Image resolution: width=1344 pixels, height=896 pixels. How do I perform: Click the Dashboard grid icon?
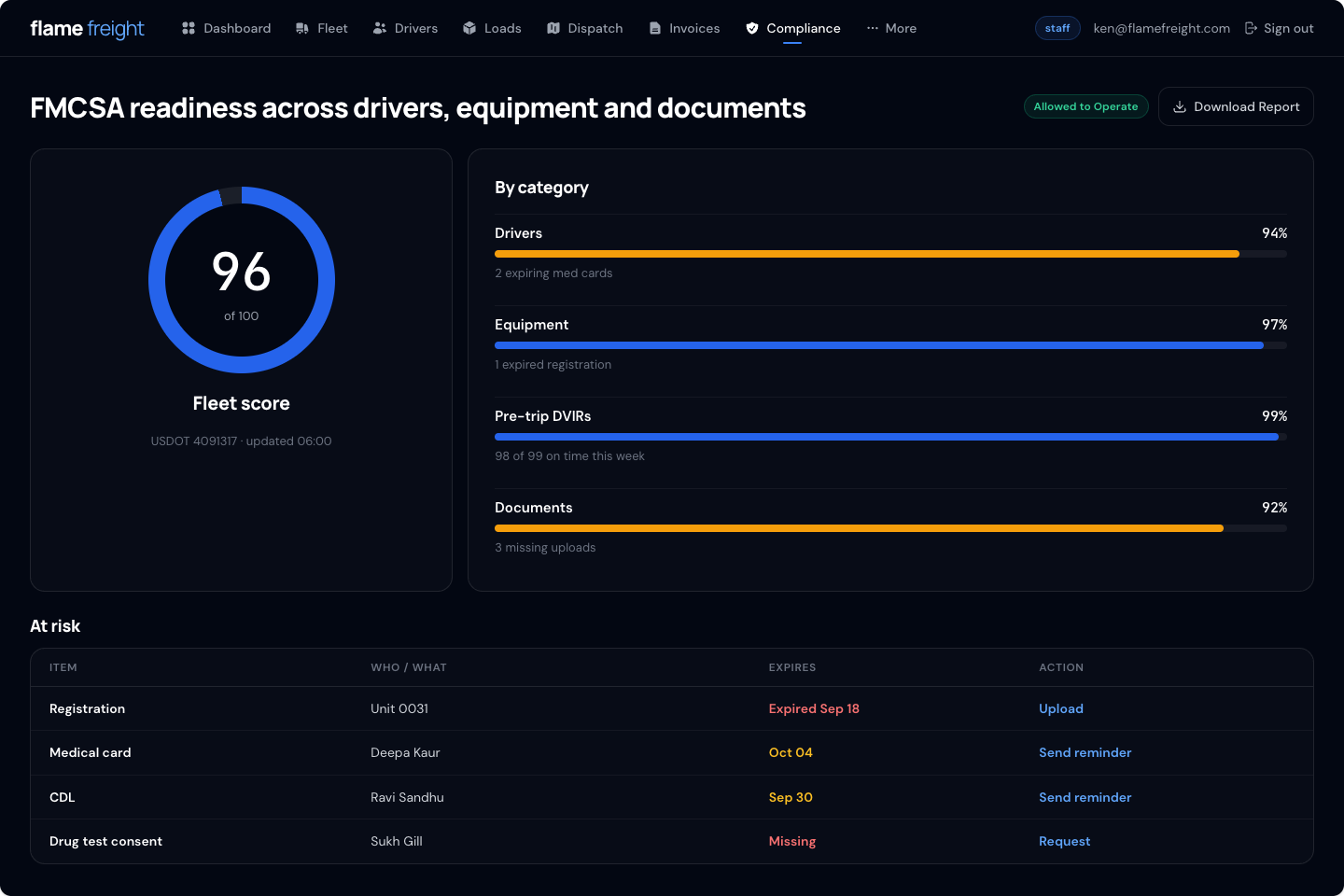coord(189,28)
